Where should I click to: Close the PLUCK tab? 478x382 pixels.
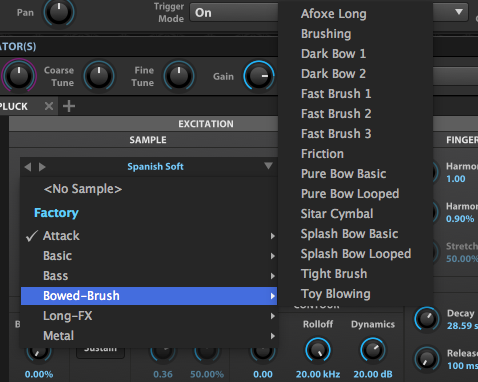coord(49,106)
